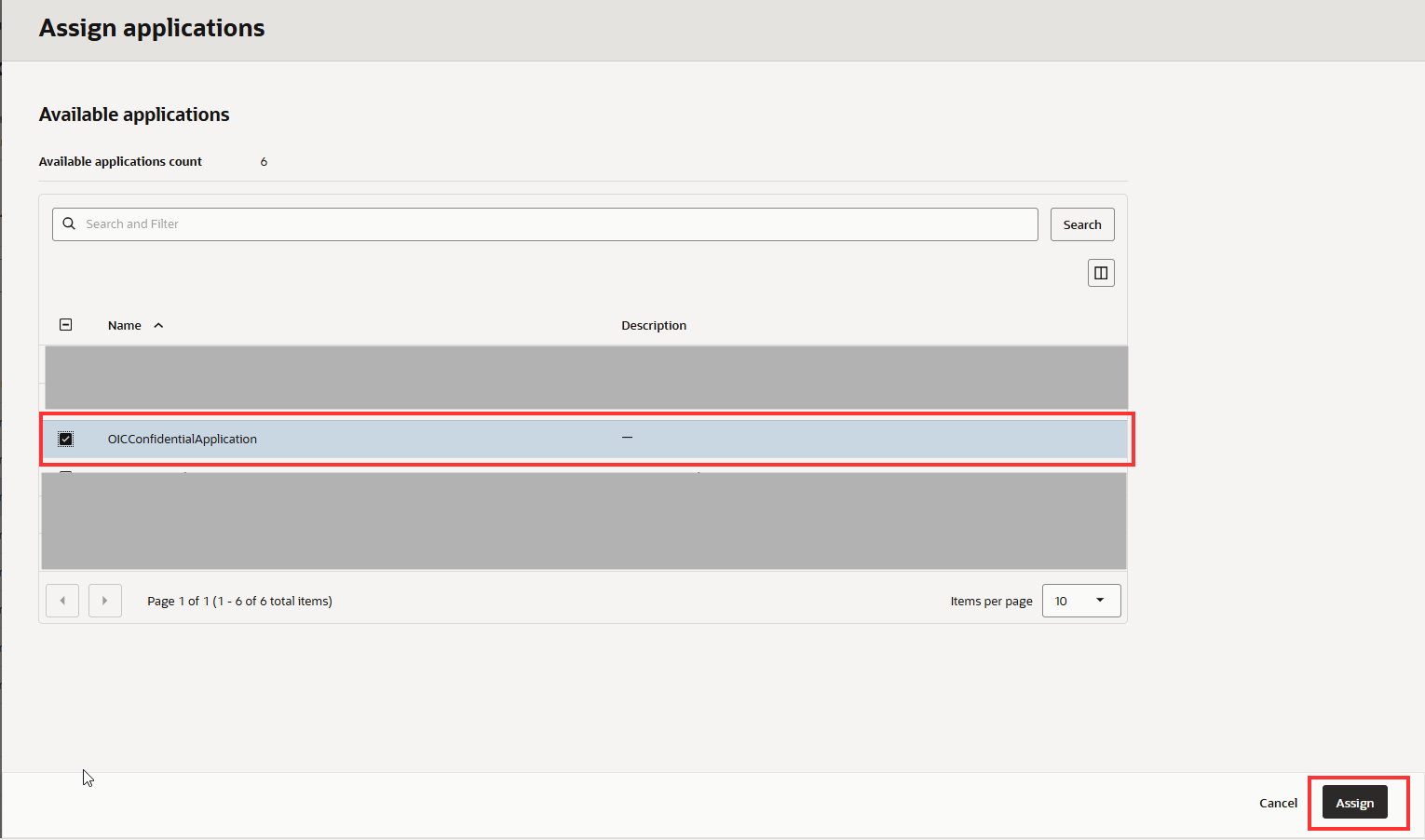Image resolution: width=1425 pixels, height=840 pixels.
Task: Click the sort arrow beside Name
Action: [x=158, y=325]
